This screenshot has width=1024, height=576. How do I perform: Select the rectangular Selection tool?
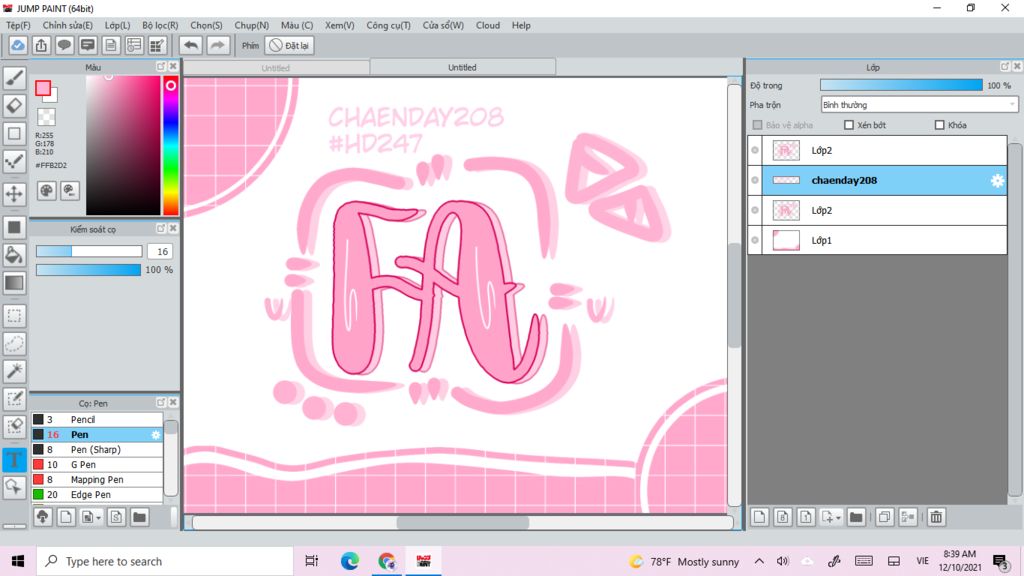14,316
